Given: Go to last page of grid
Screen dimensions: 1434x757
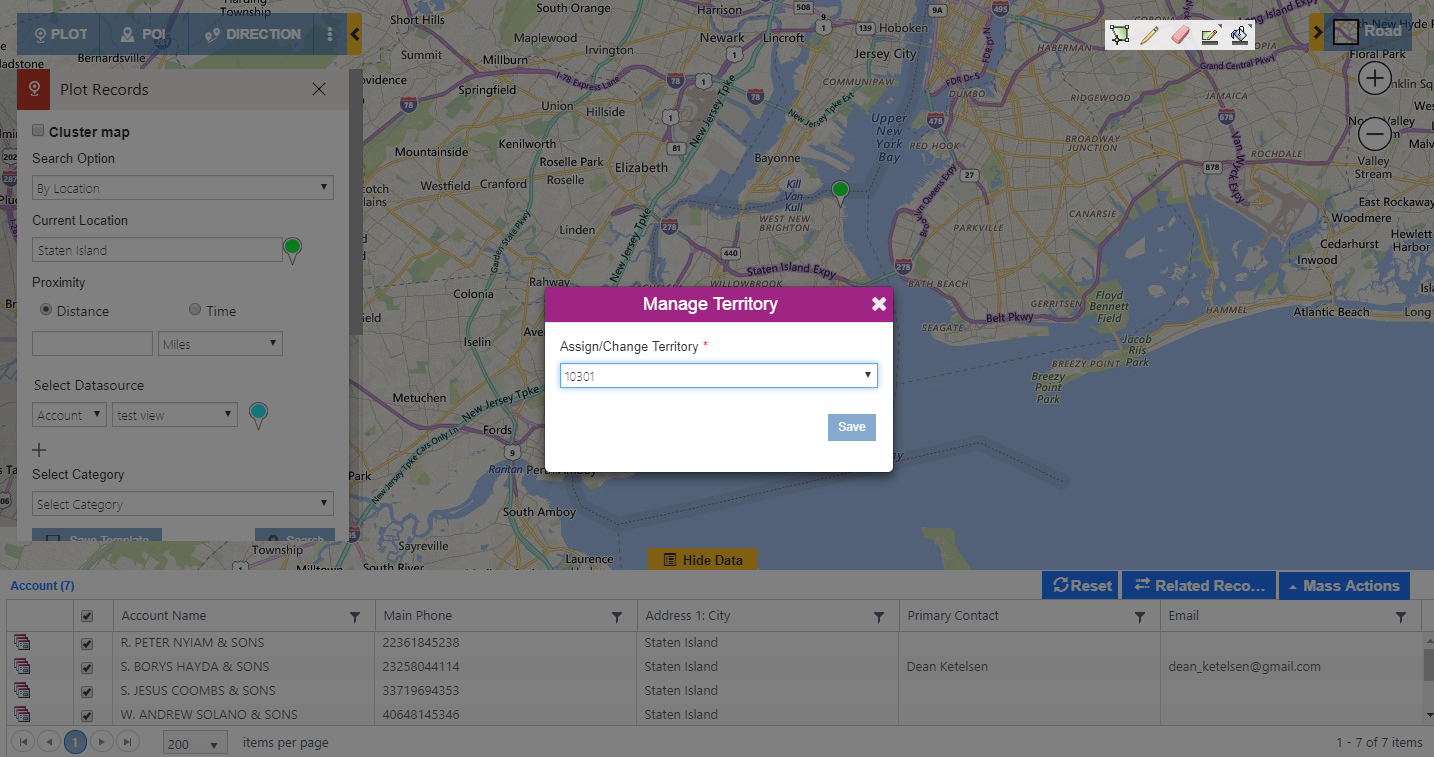Looking at the screenshot, I should 127,742.
